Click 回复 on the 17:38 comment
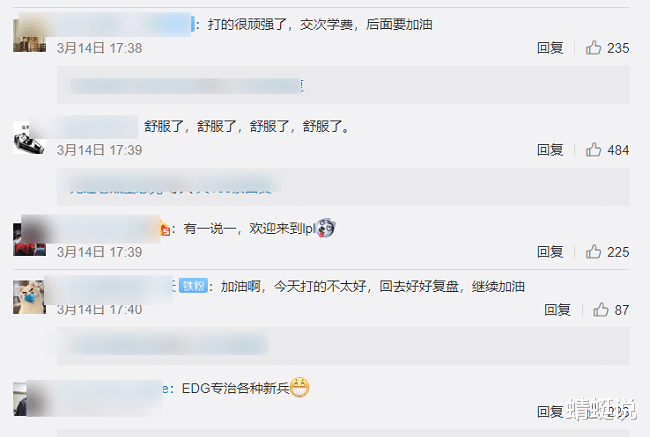 tap(550, 48)
